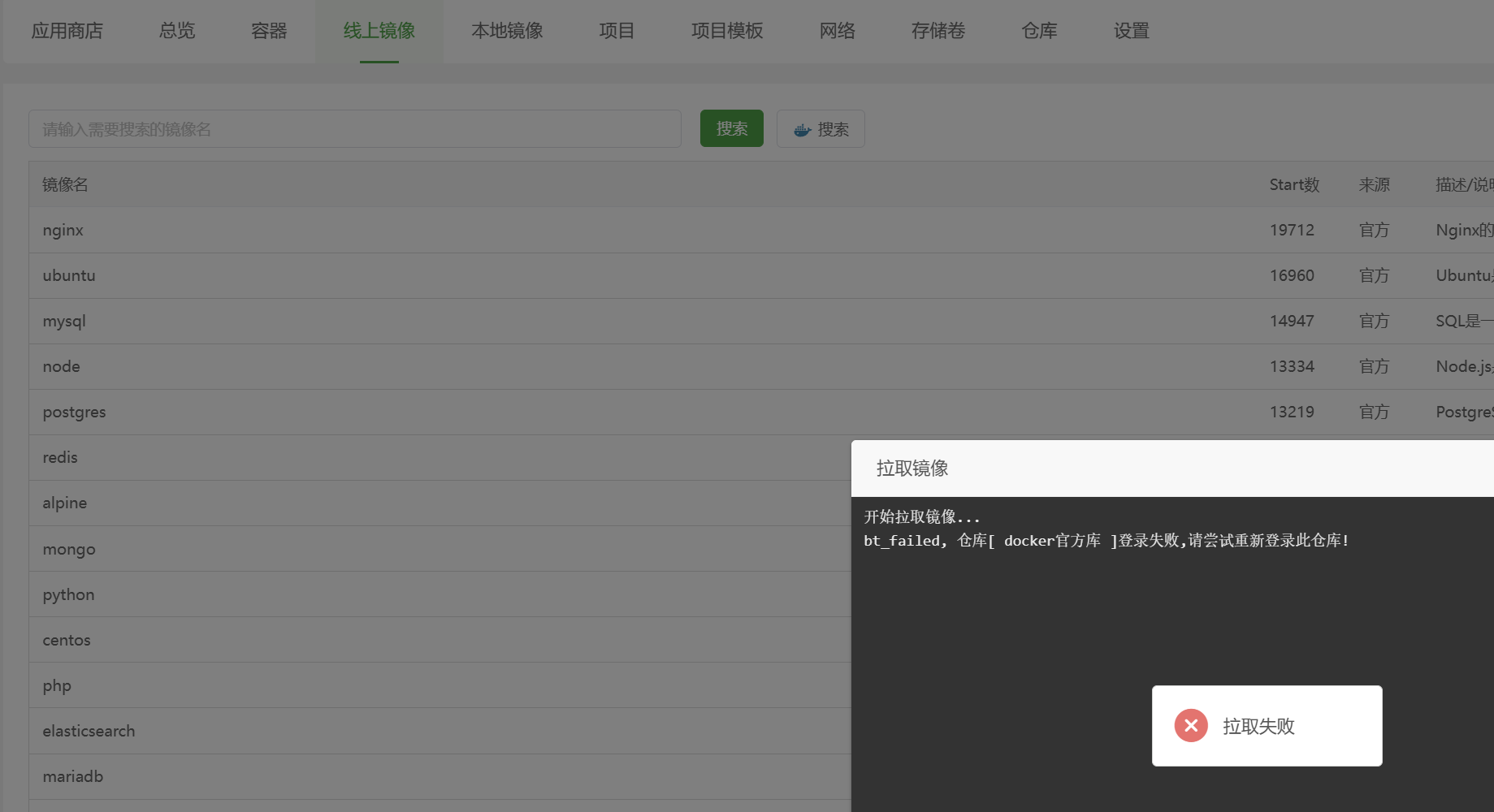Click the 14947 star count for mysql

pos(1292,321)
